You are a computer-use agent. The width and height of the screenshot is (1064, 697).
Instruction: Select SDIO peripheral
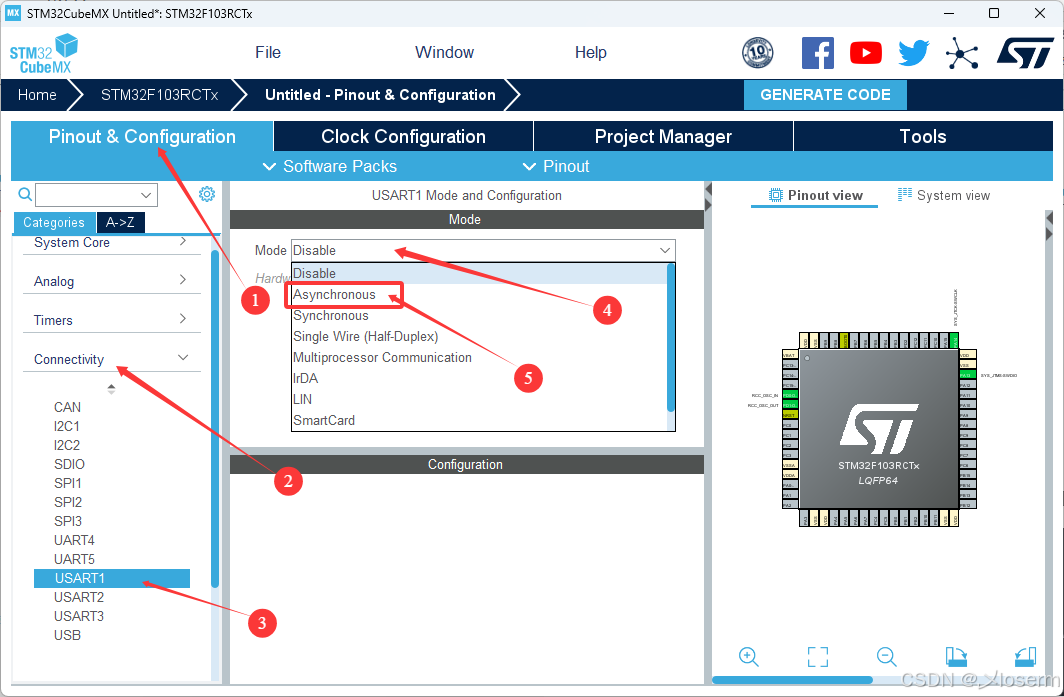69,464
